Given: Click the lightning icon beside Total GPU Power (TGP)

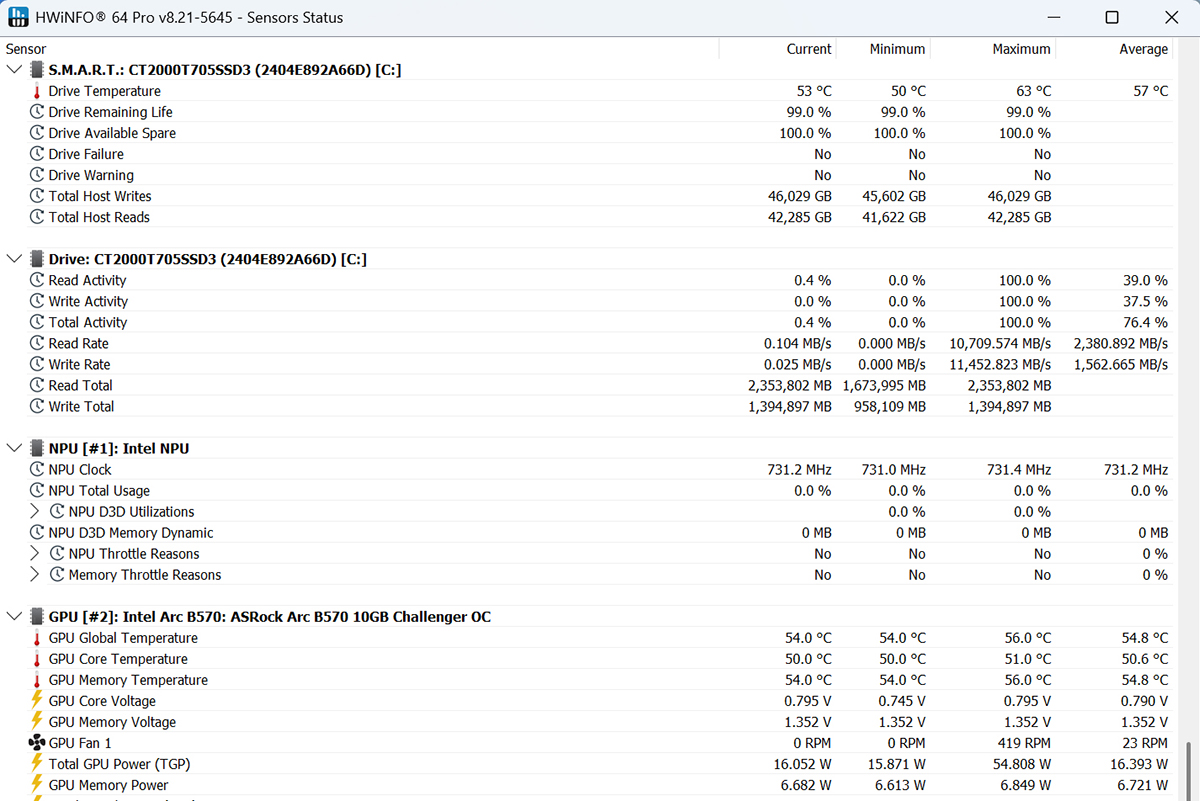Looking at the screenshot, I should (x=37, y=764).
